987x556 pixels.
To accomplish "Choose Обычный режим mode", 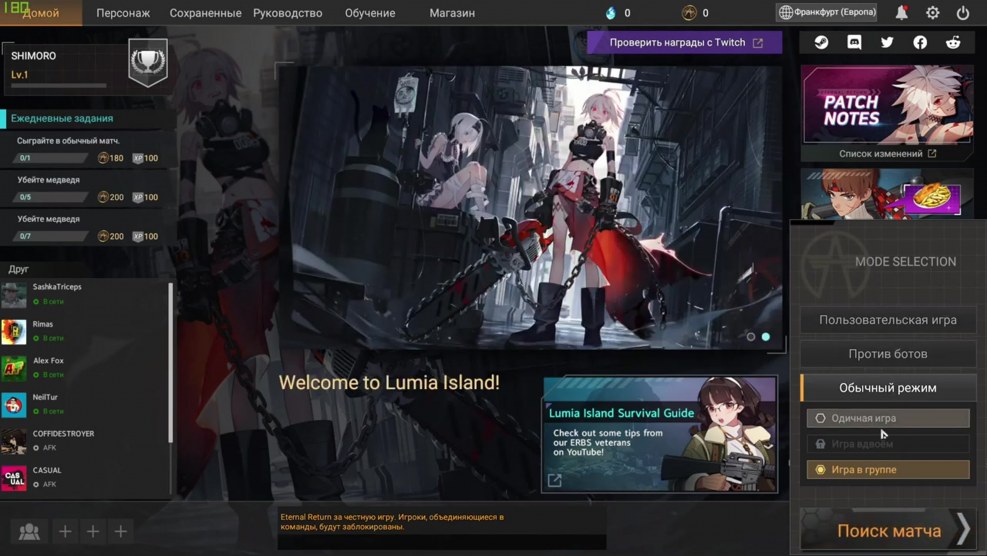I will 888,388.
